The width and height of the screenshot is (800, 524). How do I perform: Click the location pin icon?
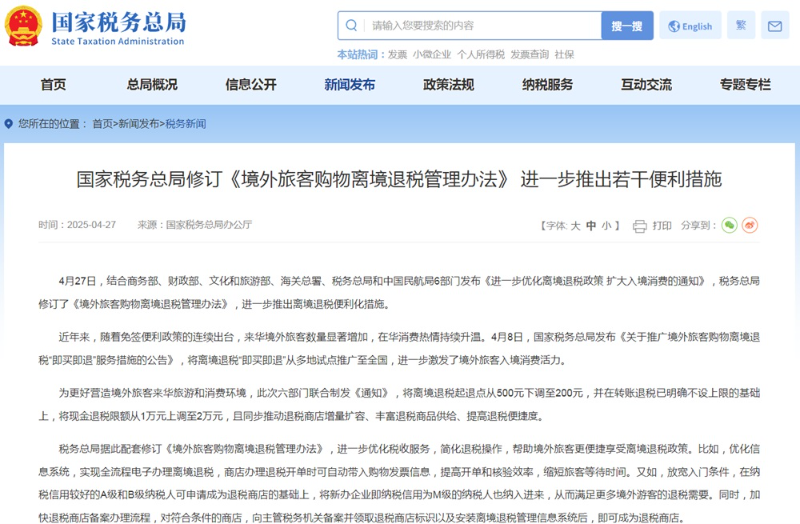tap(8, 124)
